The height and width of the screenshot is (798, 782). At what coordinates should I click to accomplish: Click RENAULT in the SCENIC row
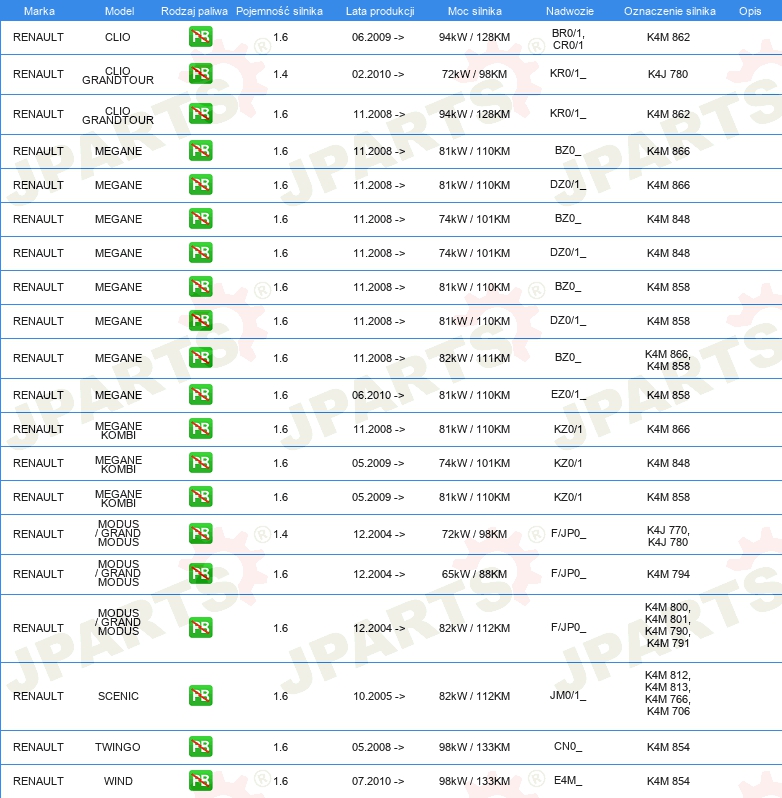click(38, 696)
